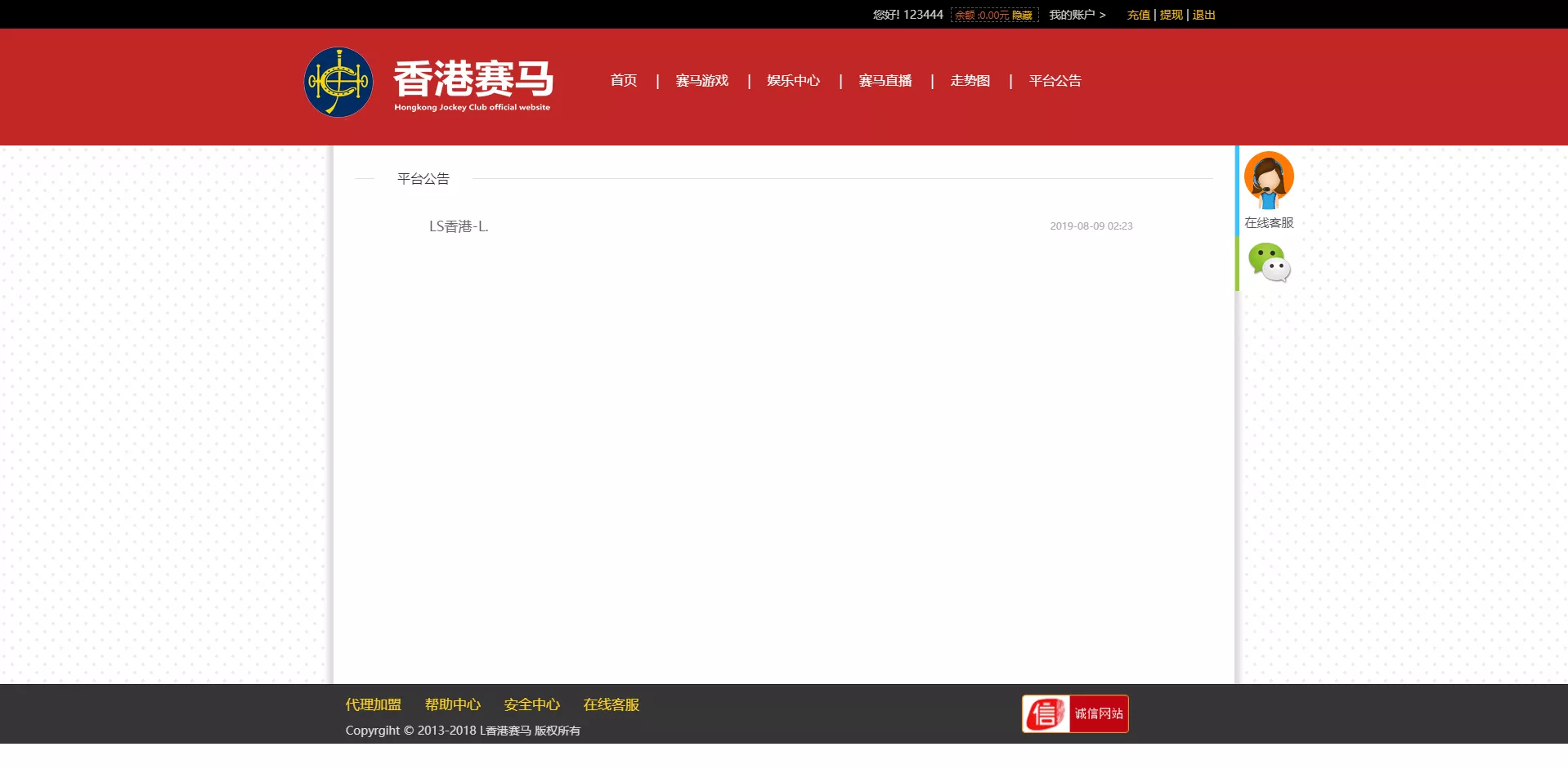Viewport: 1568px width, 769px height.
Task: View the 走势图 trend chart page
Action: (x=970, y=80)
